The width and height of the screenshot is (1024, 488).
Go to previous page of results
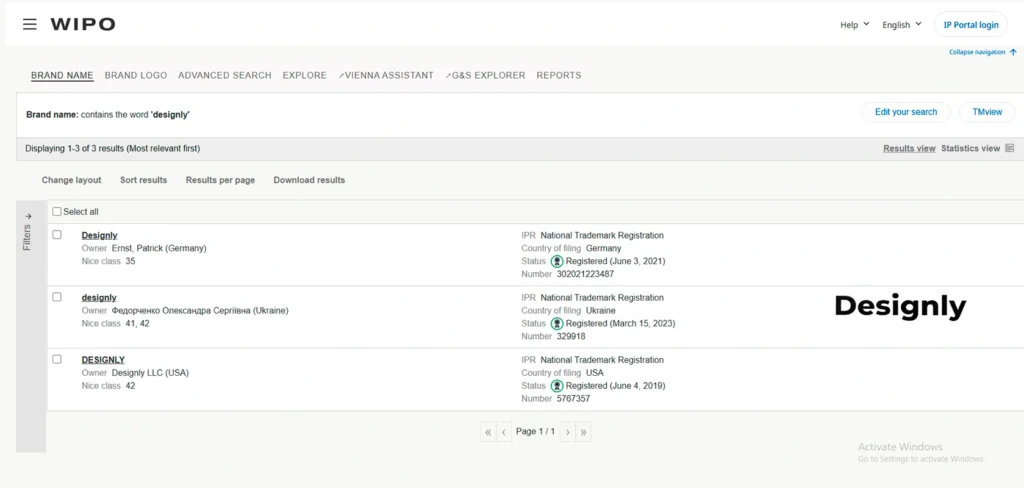pyautogui.click(x=504, y=432)
